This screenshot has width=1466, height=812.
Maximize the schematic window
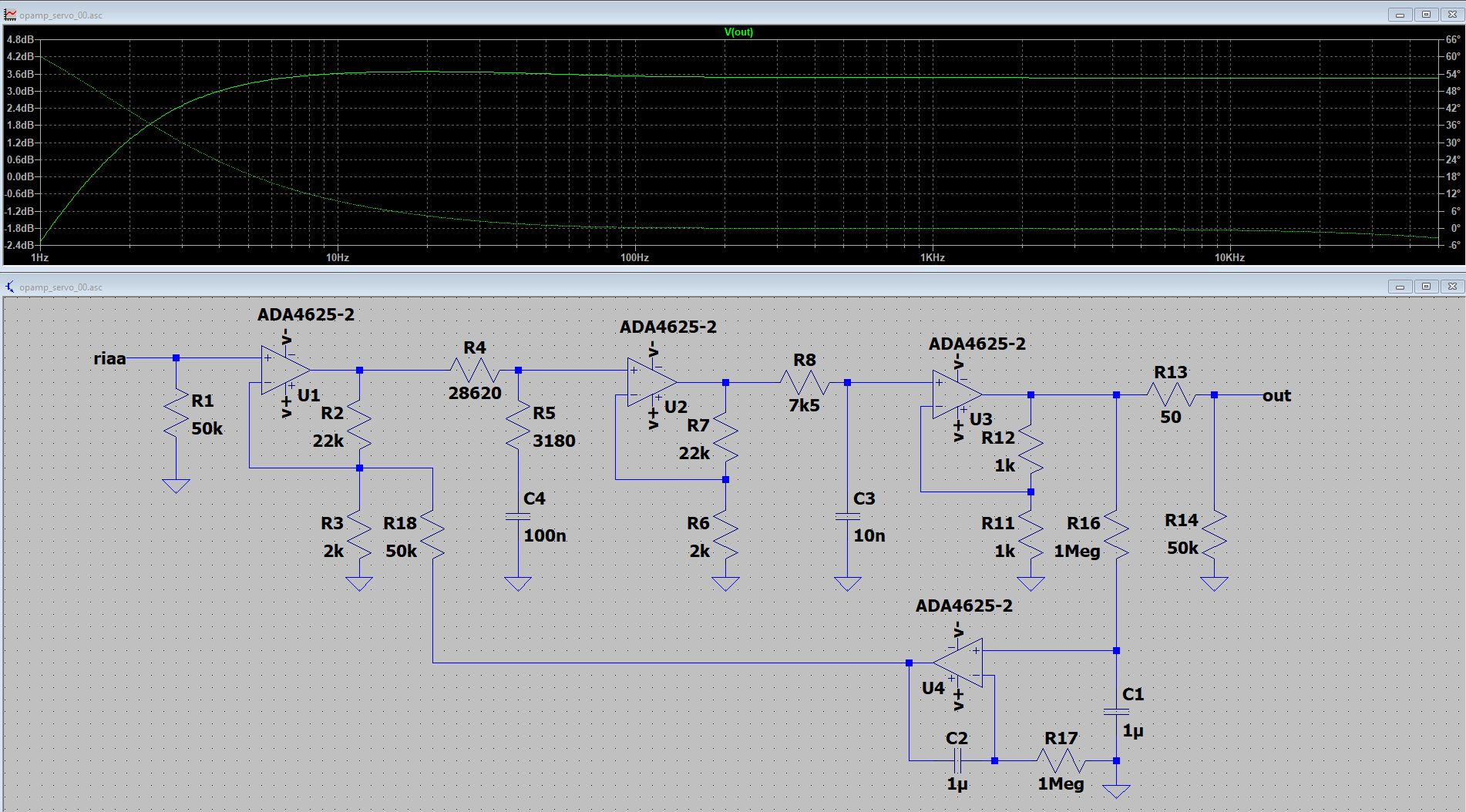1426,287
